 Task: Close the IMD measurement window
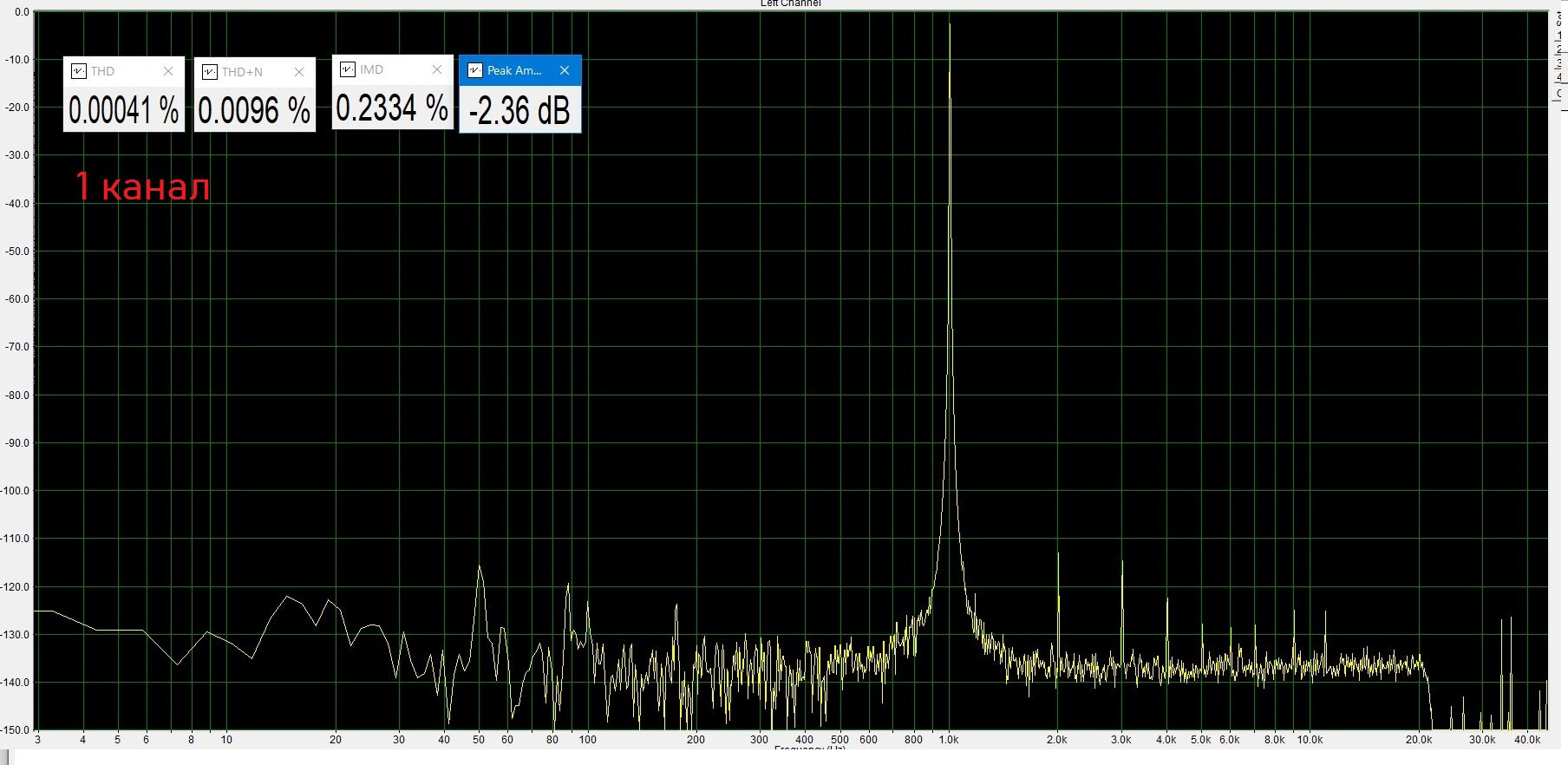click(437, 69)
